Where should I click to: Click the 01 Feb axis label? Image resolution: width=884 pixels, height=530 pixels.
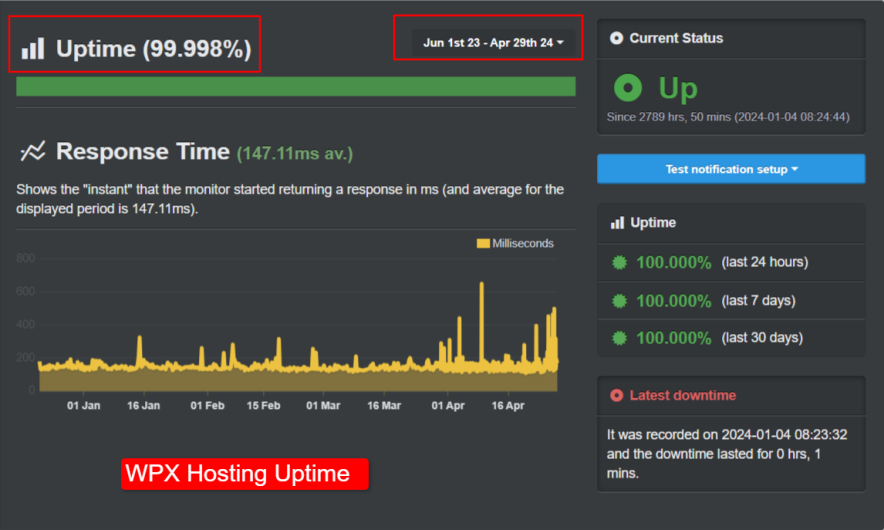click(207, 405)
